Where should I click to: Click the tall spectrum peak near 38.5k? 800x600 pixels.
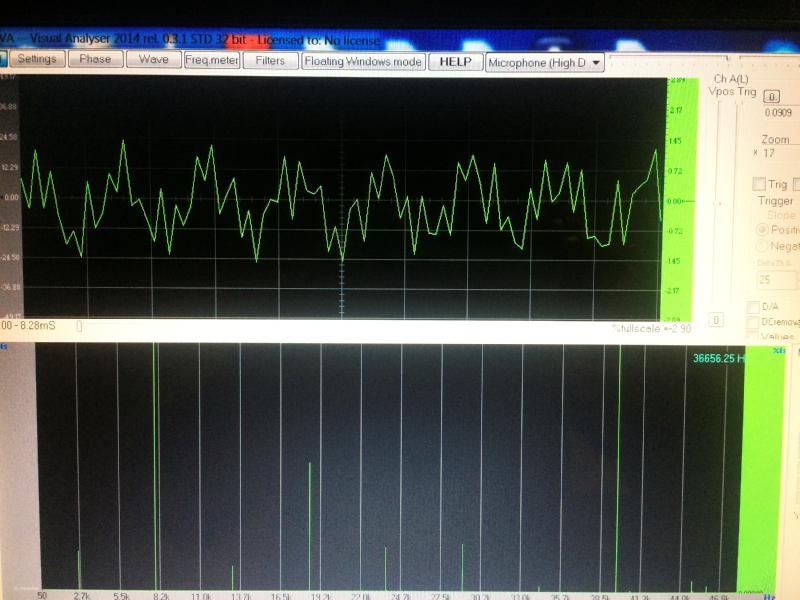tap(618, 468)
